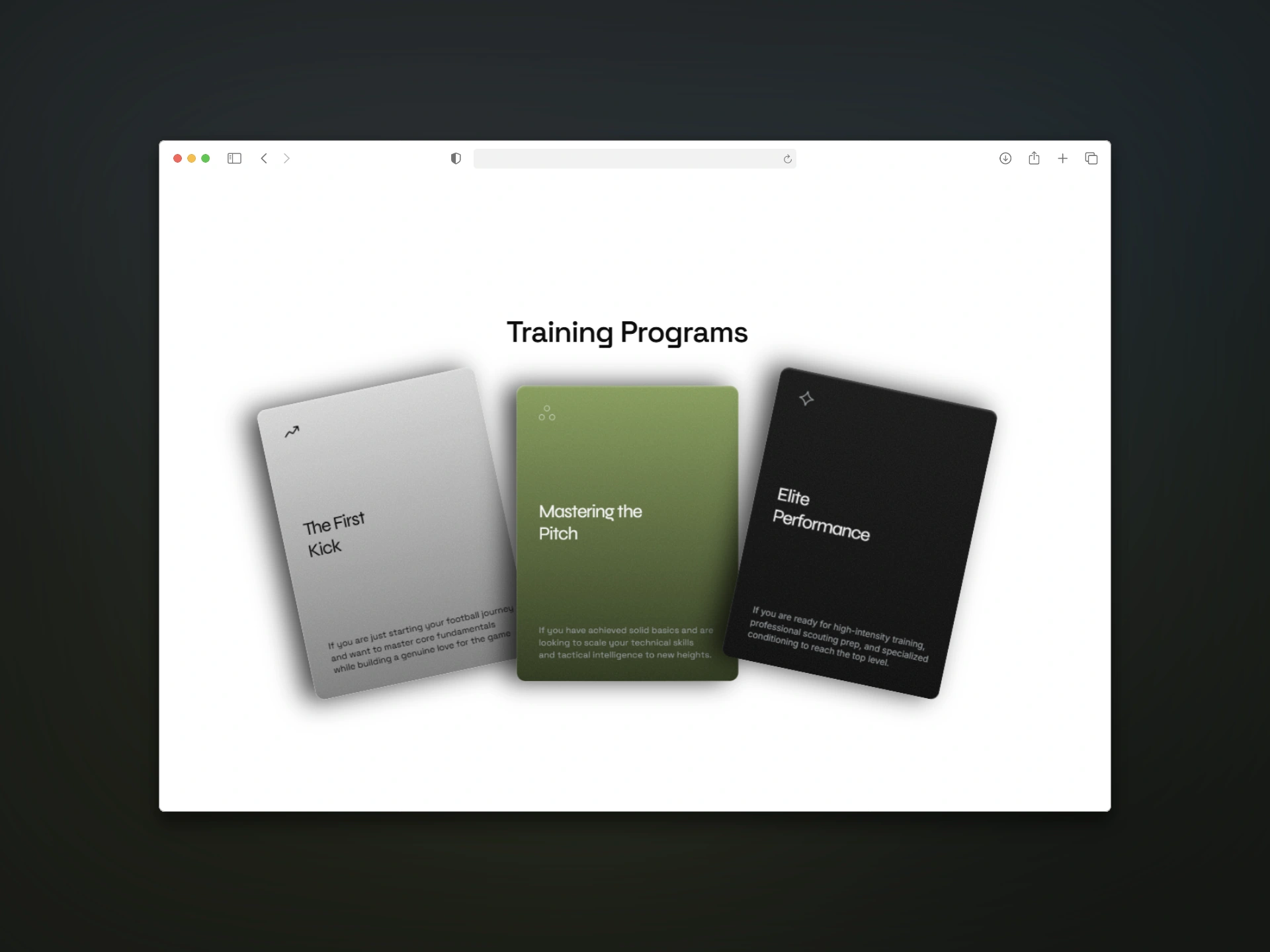This screenshot has height=952, width=1270.
Task: Click the Training Programs heading
Action: tap(627, 333)
